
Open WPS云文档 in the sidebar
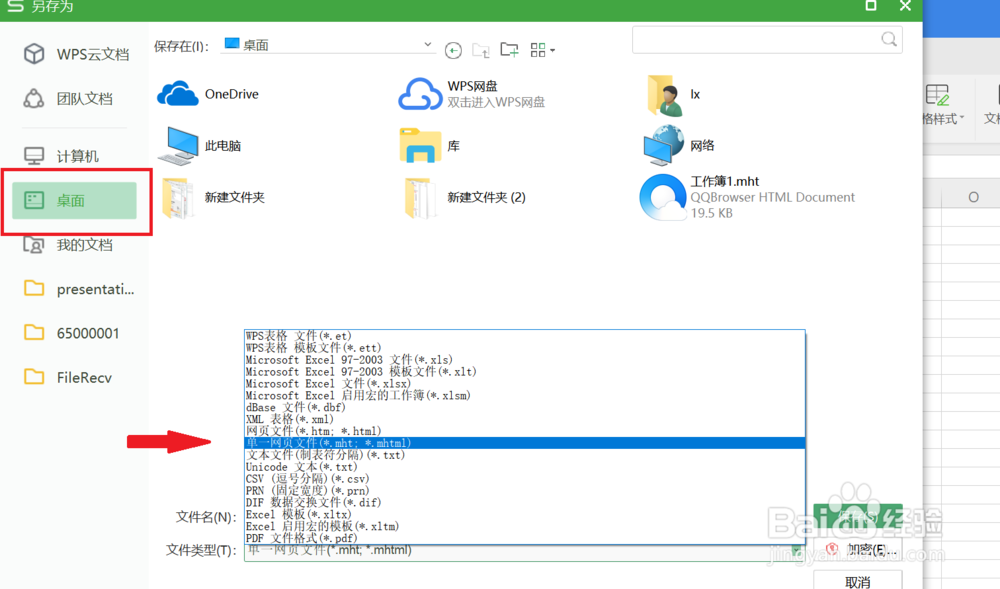pyautogui.click(x=75, y=54)
